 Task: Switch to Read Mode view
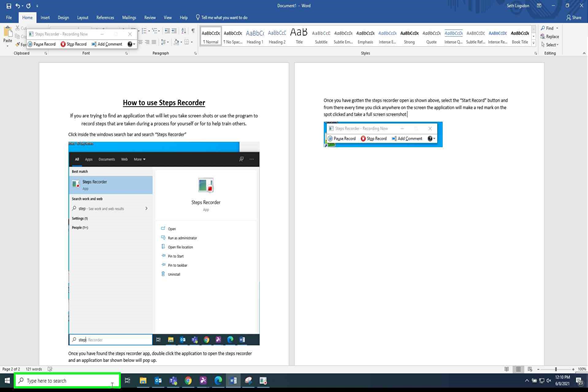507,369
